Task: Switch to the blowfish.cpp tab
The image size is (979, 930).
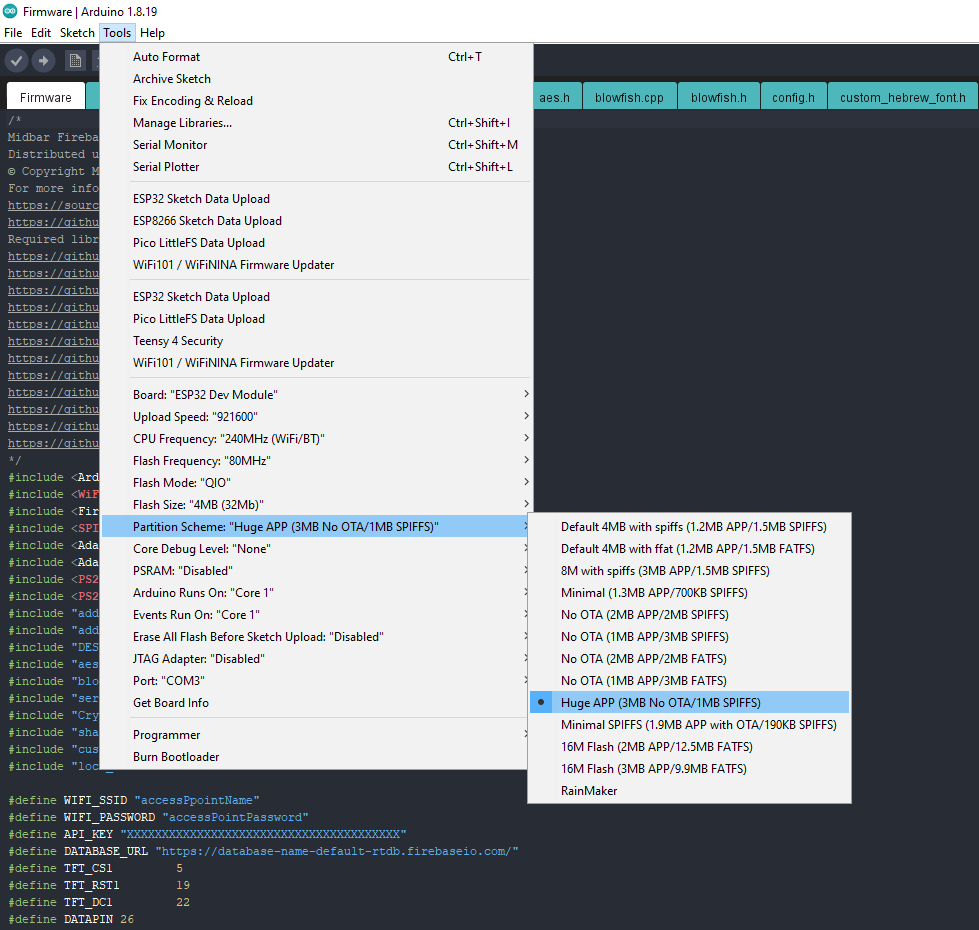Action: click(629, 97)
